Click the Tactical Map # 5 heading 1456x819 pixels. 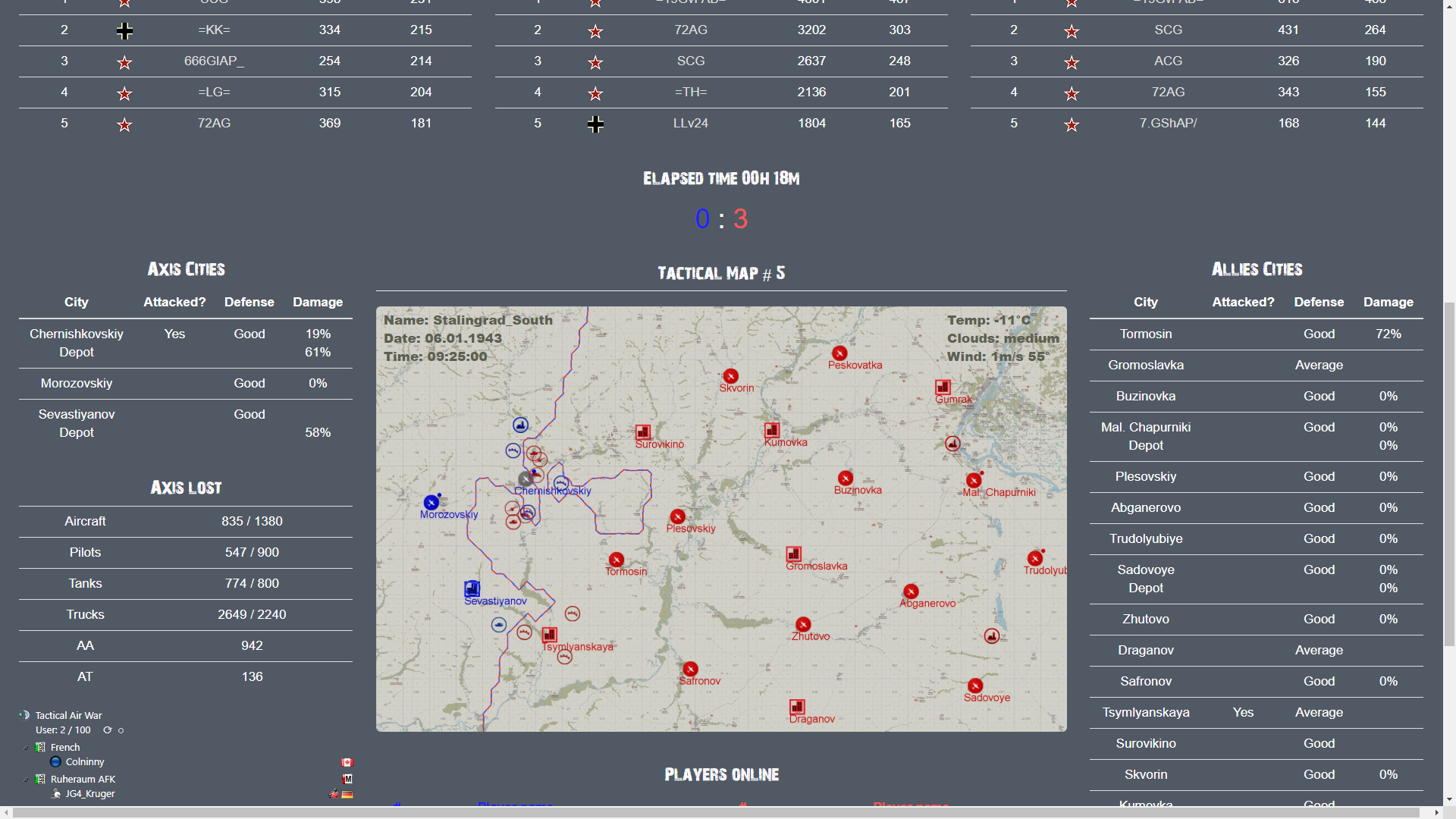[x=721, y=273]
